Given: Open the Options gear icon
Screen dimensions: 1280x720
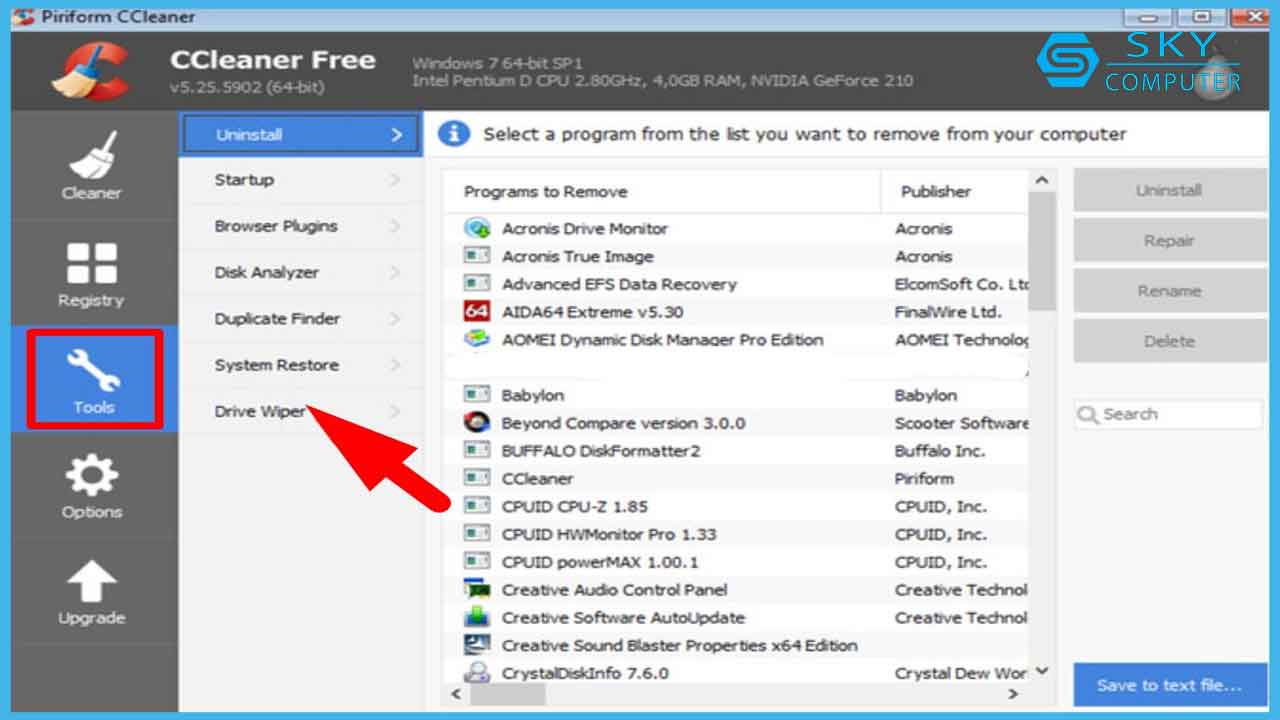Looking at the screenshot, I should 92,477.
